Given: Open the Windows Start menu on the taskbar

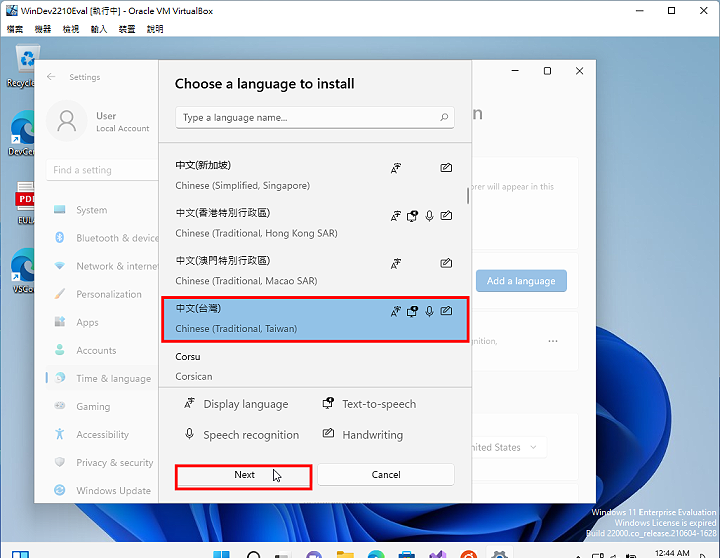Looking at the screenshot, I should (x=221, y=554).
